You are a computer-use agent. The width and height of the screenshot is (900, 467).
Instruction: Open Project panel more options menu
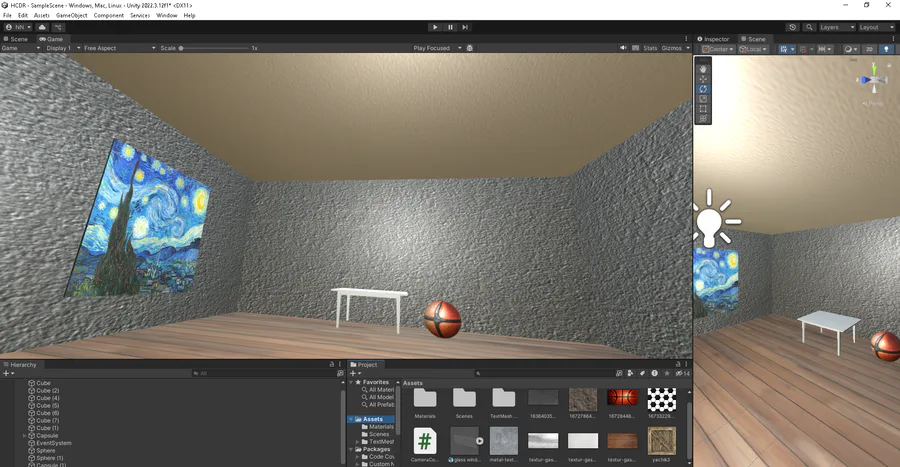pyautogui.click(x=686, y=364)
